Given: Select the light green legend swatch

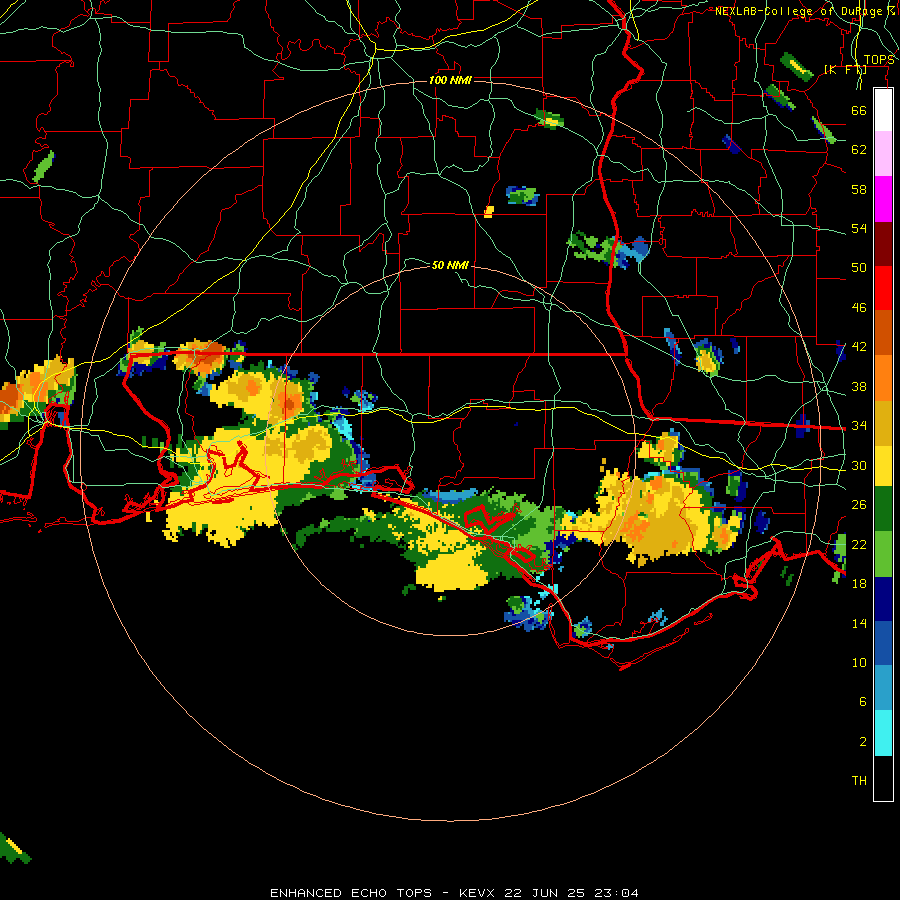Looking at the screenshot, I should 883,554.
